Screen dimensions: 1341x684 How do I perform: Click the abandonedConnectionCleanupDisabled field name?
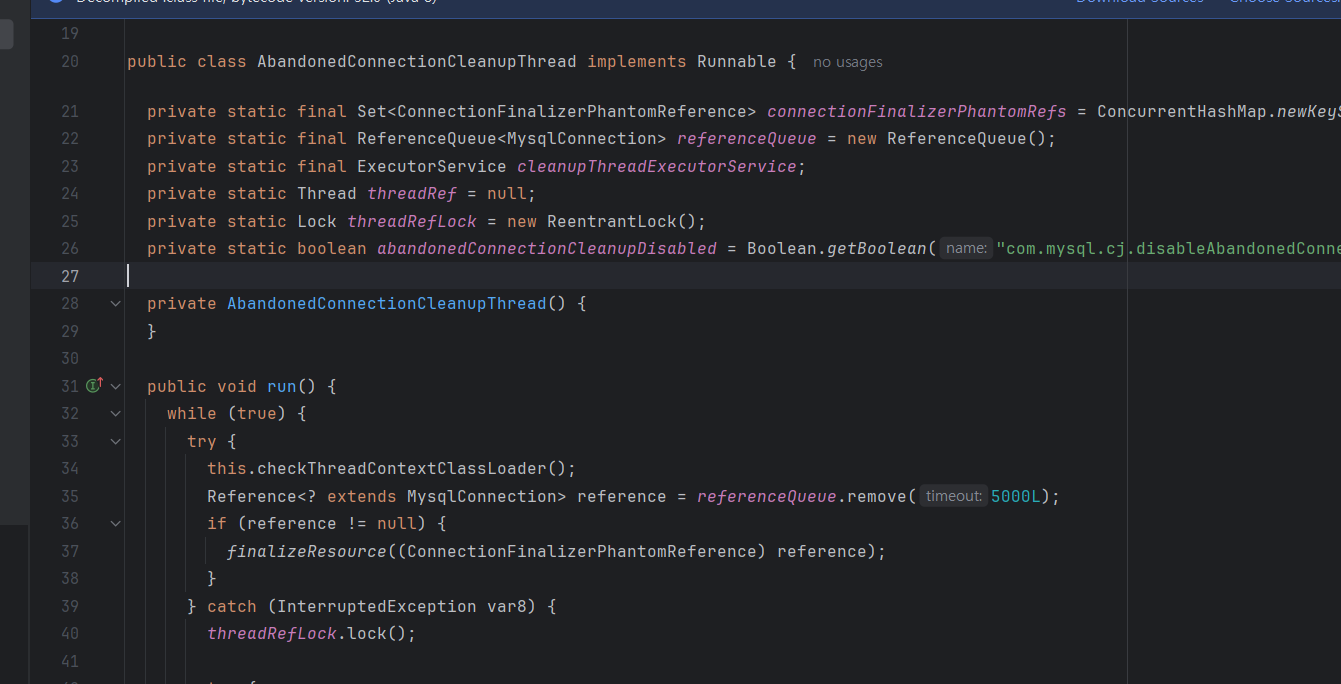click(547, 249)
